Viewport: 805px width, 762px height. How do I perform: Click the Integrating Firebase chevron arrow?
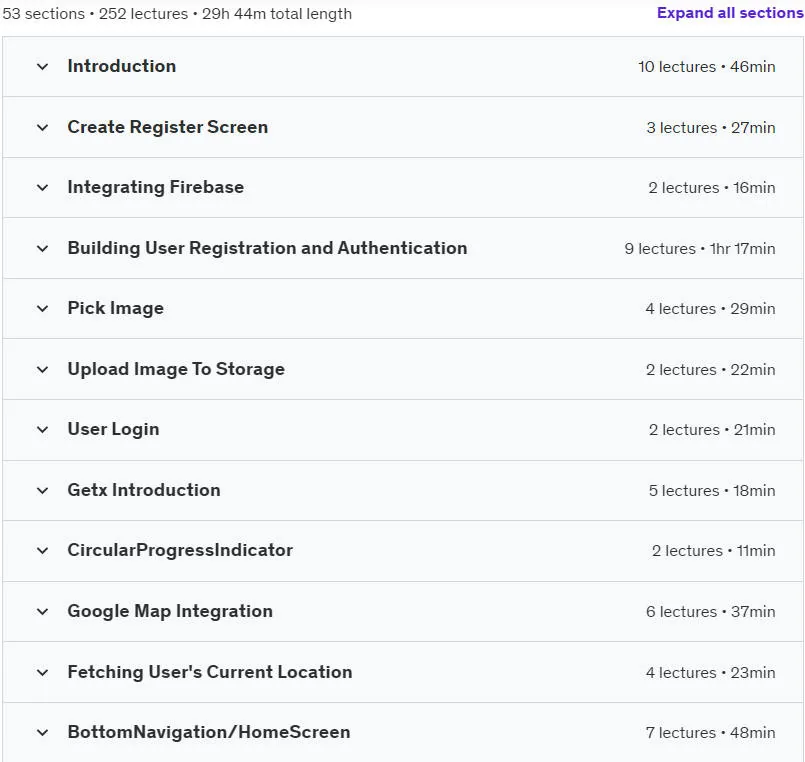[x=43, y=187]
